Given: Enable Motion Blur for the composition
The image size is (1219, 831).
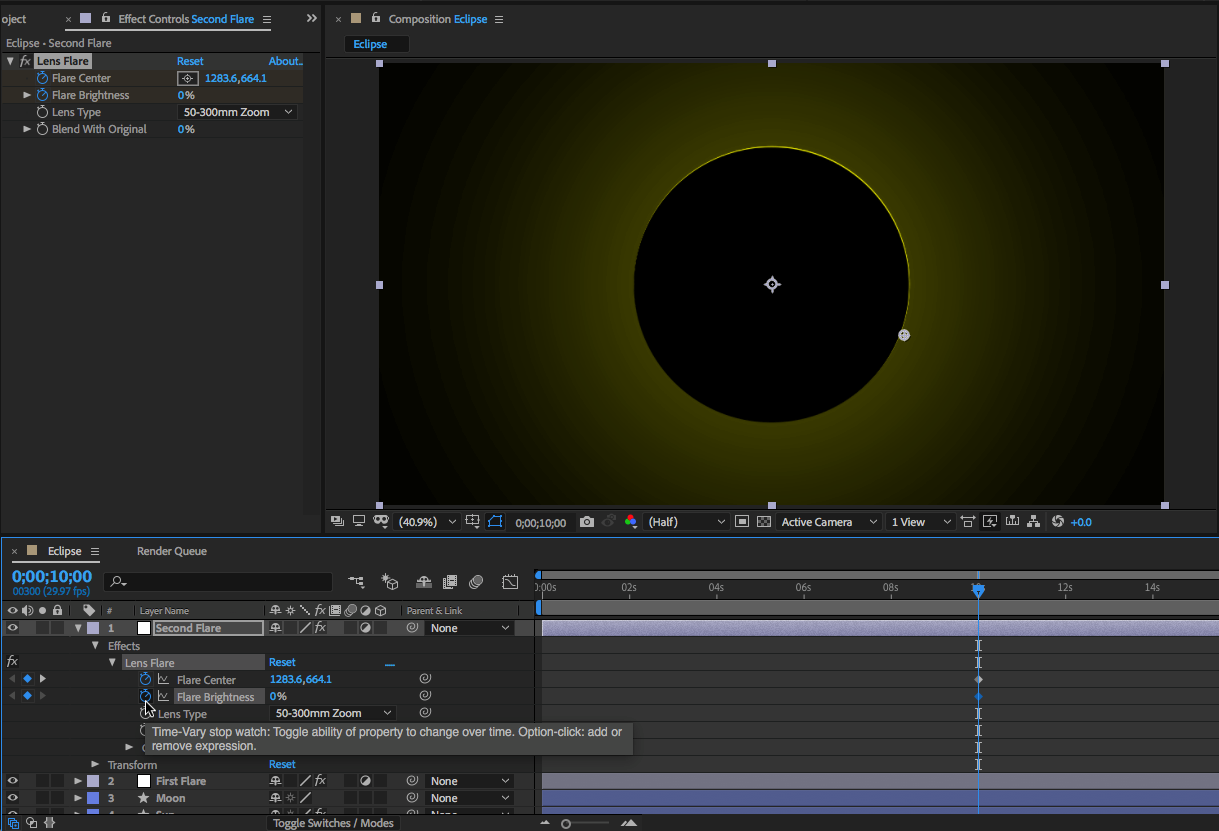Looking at the screenshot, I should 476,582.
